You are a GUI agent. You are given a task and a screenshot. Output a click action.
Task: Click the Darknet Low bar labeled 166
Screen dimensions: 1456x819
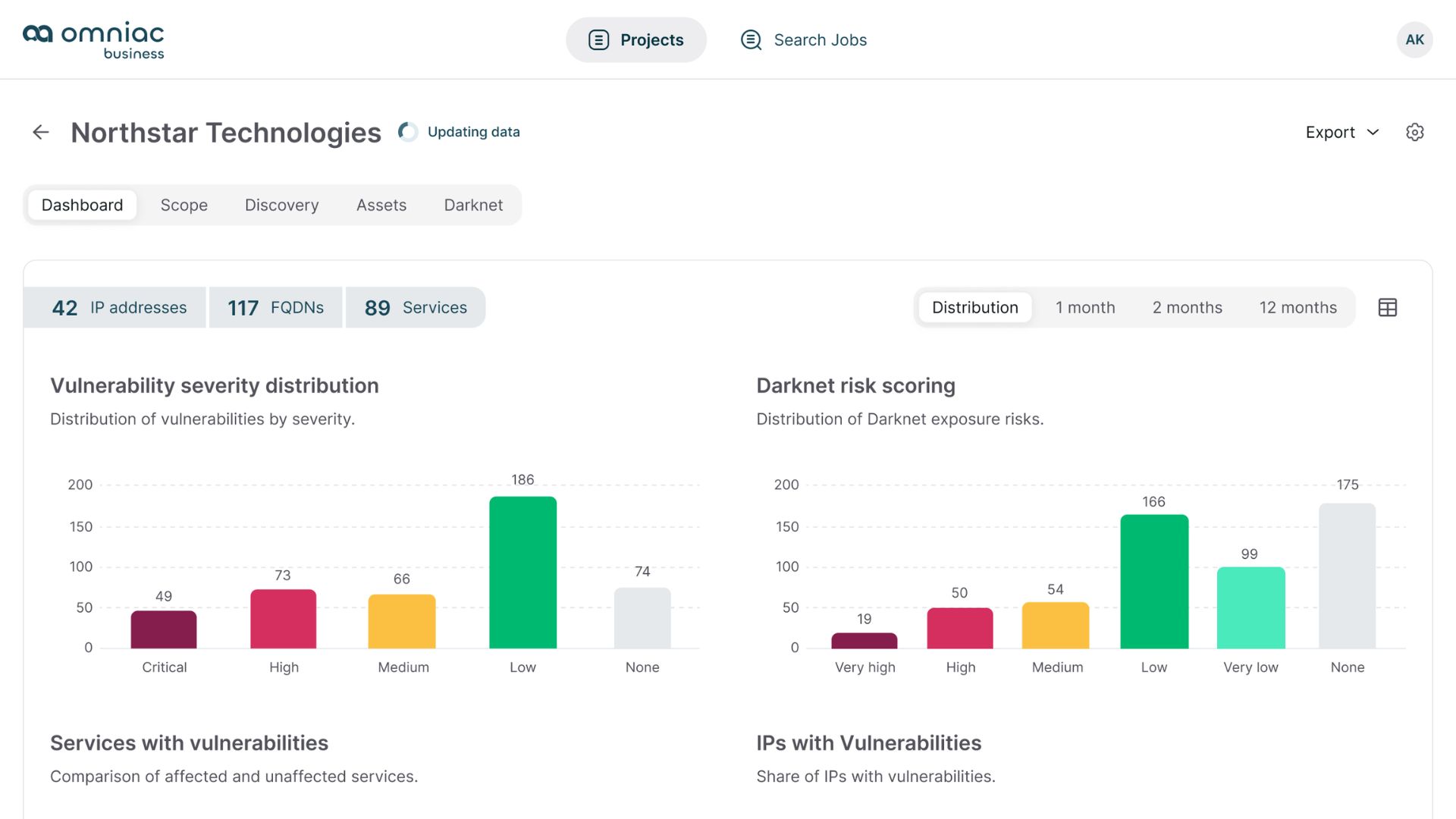click(x=1154, y=582)
